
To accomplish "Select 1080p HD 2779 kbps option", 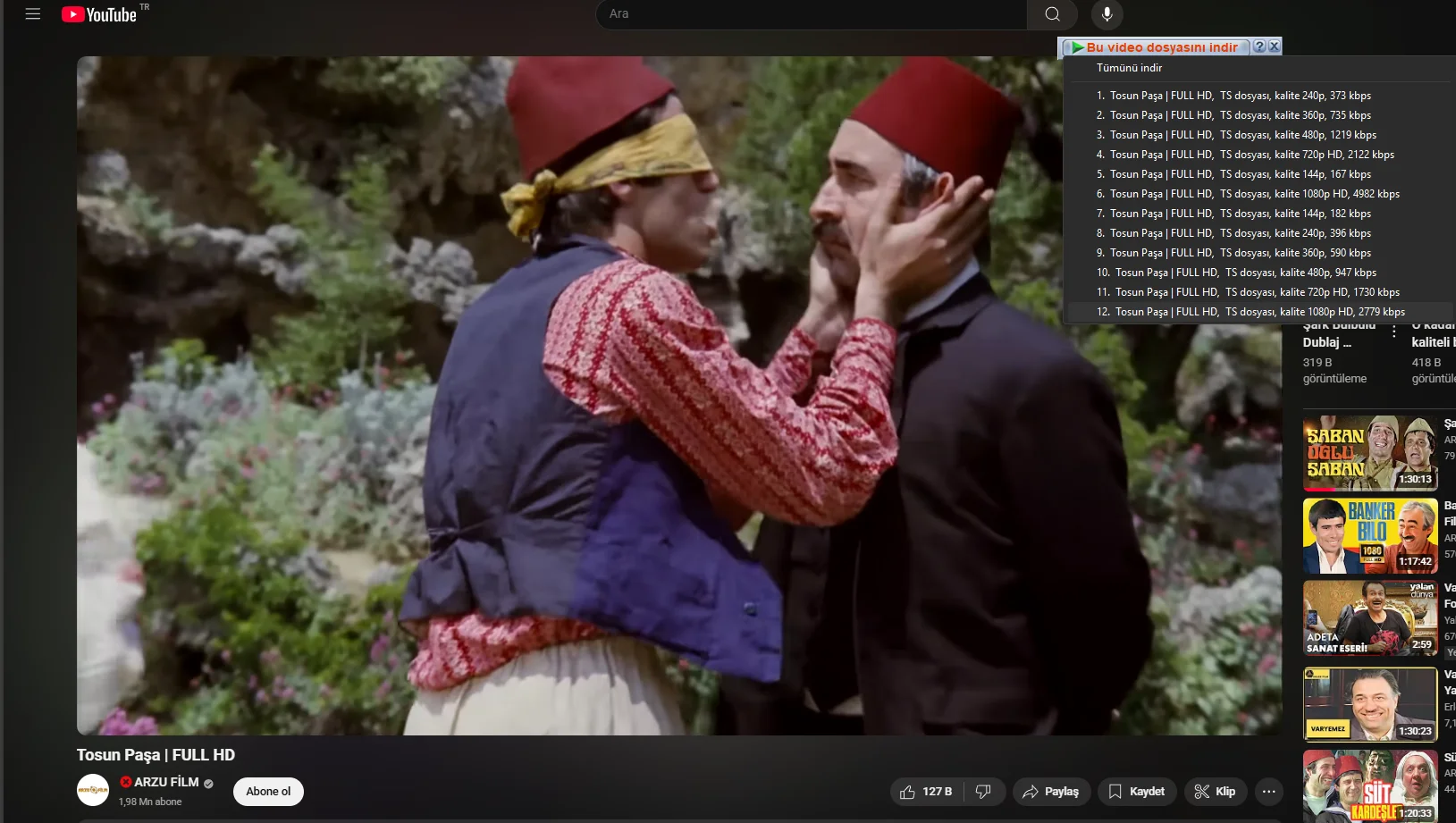I will pyautogui.click(x=1261, y=312).
